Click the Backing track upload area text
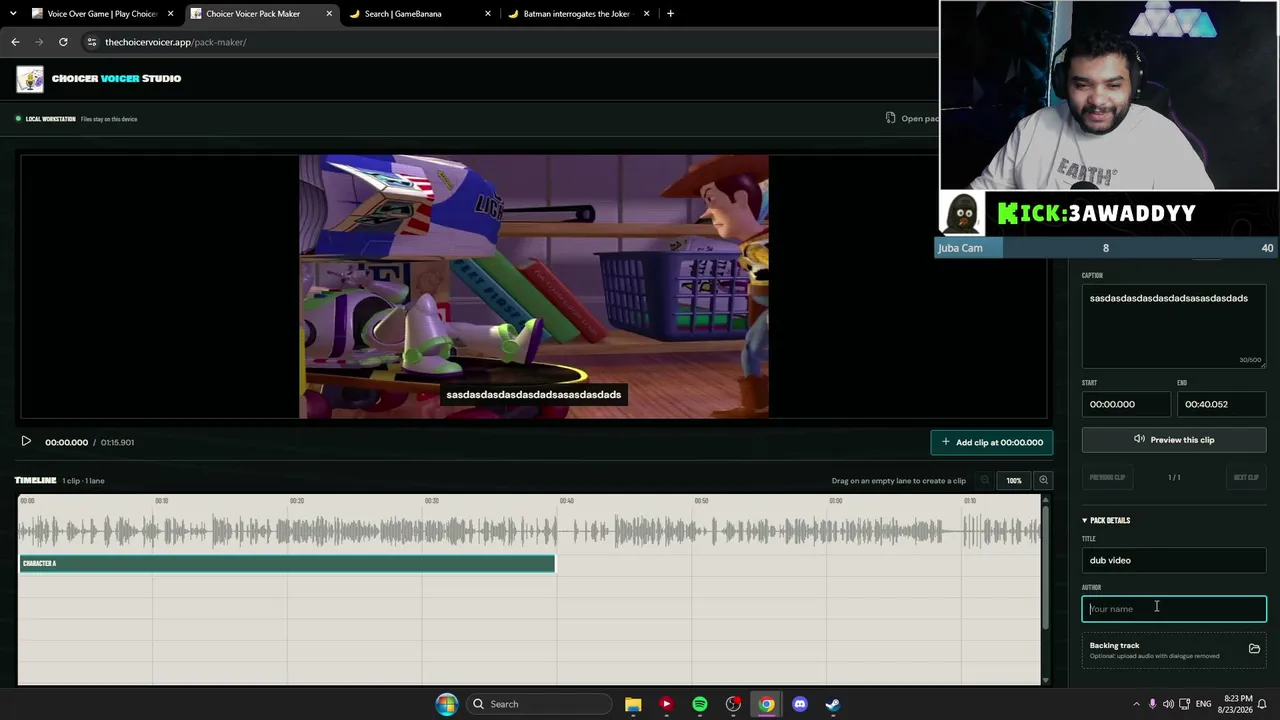 coord(1154,650)
